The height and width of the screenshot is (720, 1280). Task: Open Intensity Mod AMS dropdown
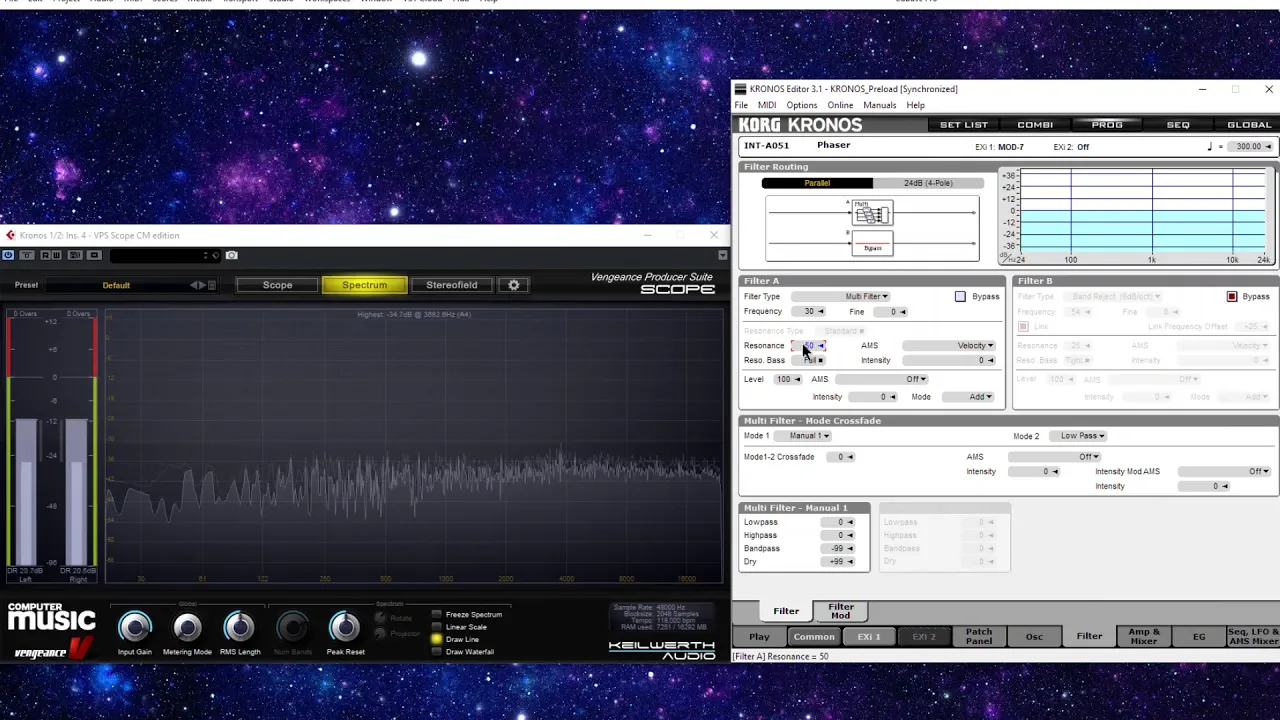click(x=1224, y=472)
